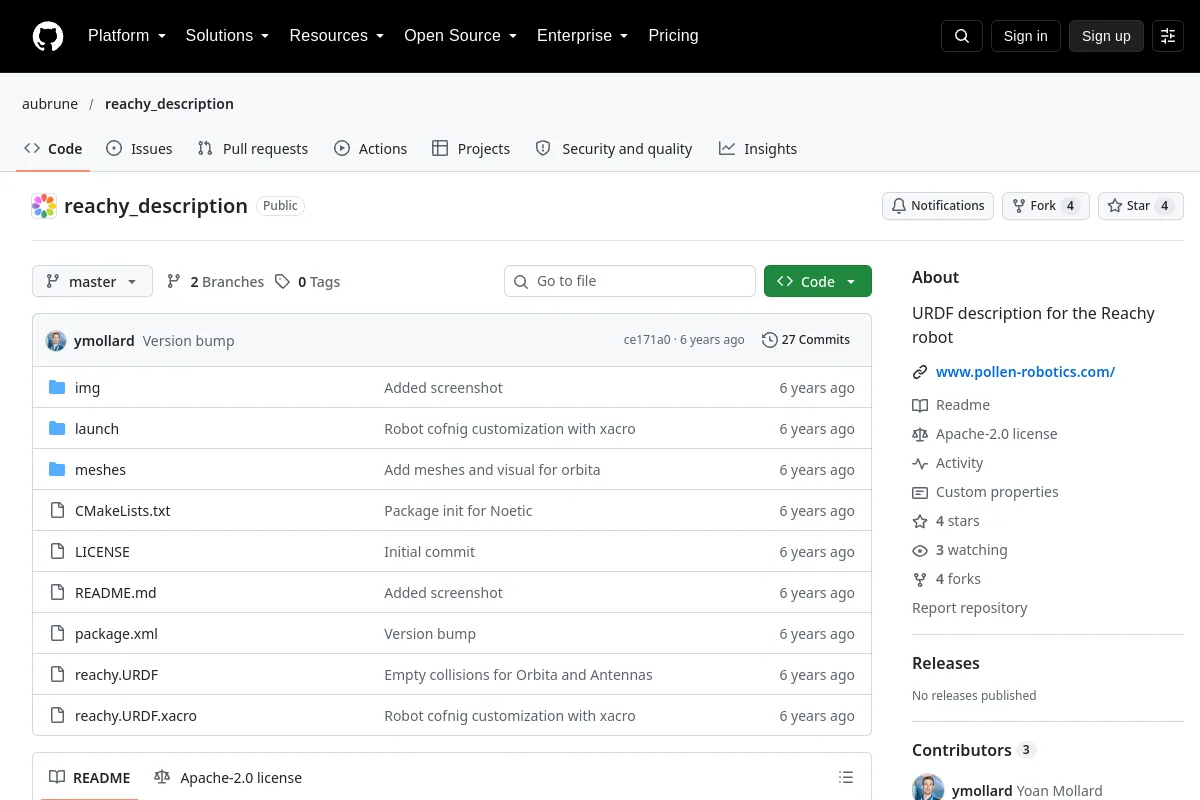The width and height of the screenshot is (1200, 800).
Task: Star the repository
Action: coord(1141,206)
